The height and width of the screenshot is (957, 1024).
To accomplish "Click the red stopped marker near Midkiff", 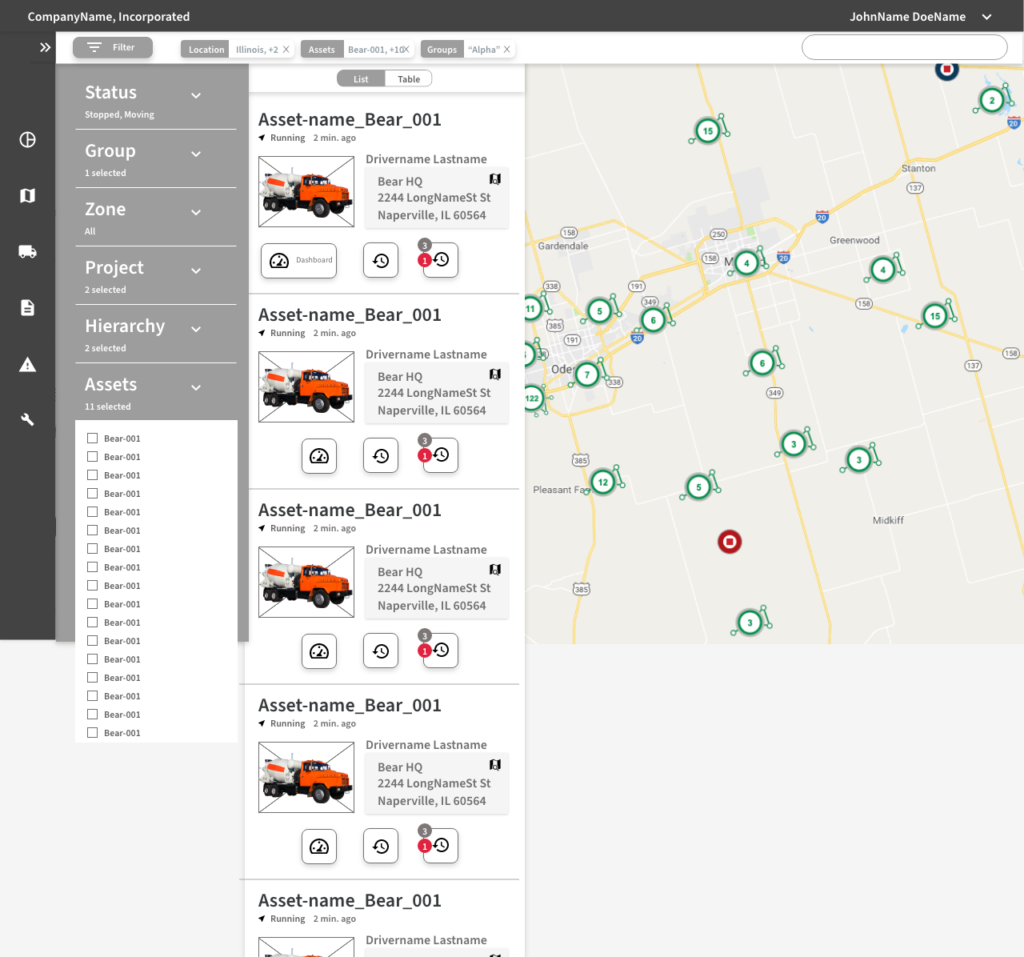I will [730, 542].
